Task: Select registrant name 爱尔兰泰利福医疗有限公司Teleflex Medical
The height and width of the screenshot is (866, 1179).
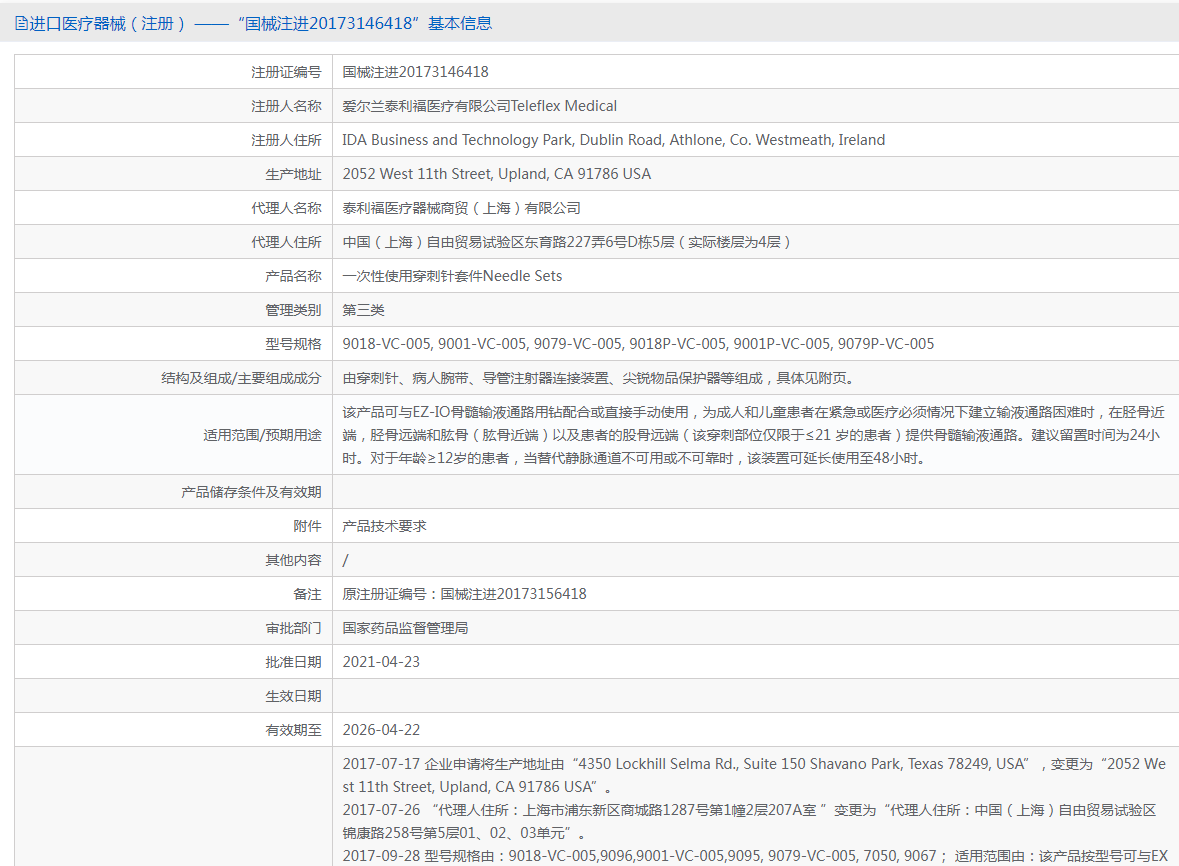Action: point(480,106)
